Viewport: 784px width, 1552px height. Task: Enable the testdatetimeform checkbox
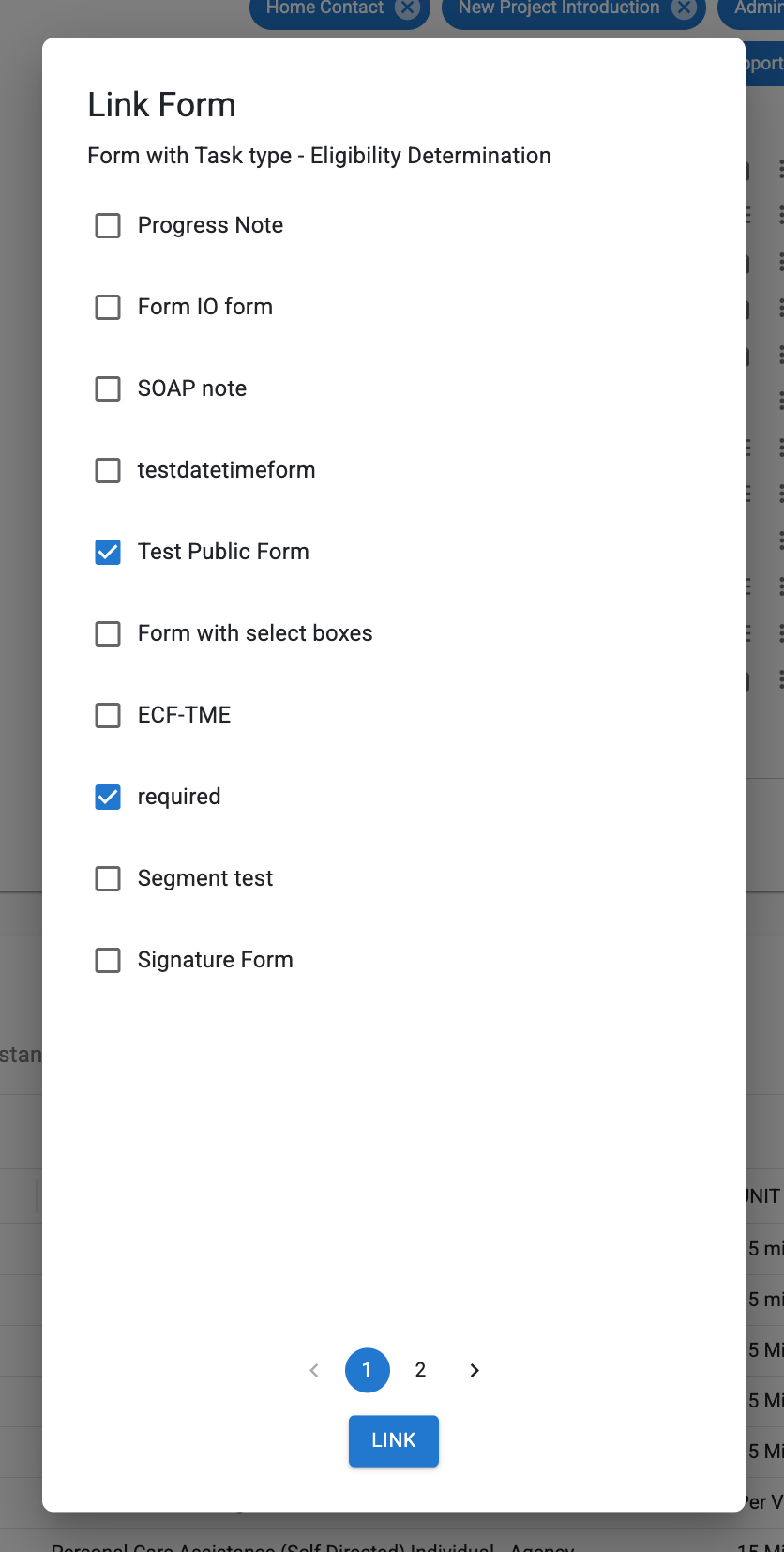108,470
